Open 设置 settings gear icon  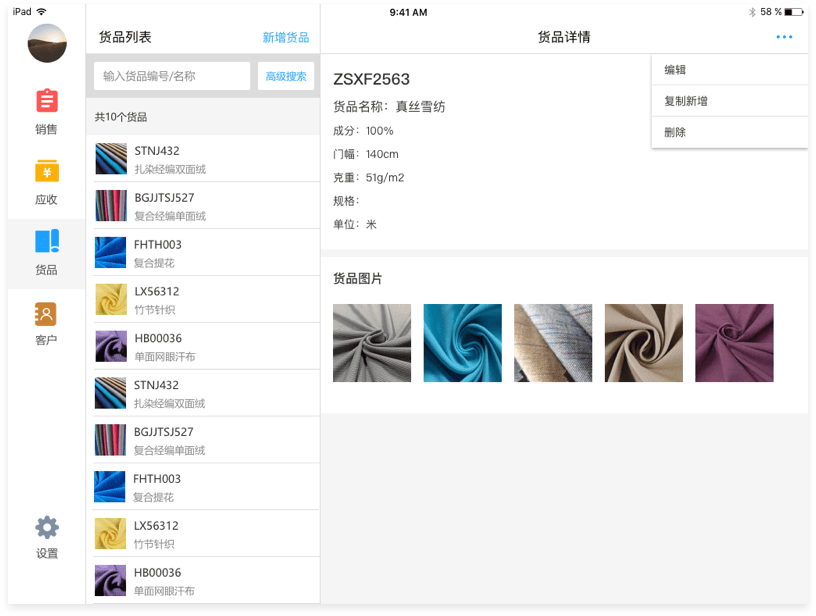(46, 527)
